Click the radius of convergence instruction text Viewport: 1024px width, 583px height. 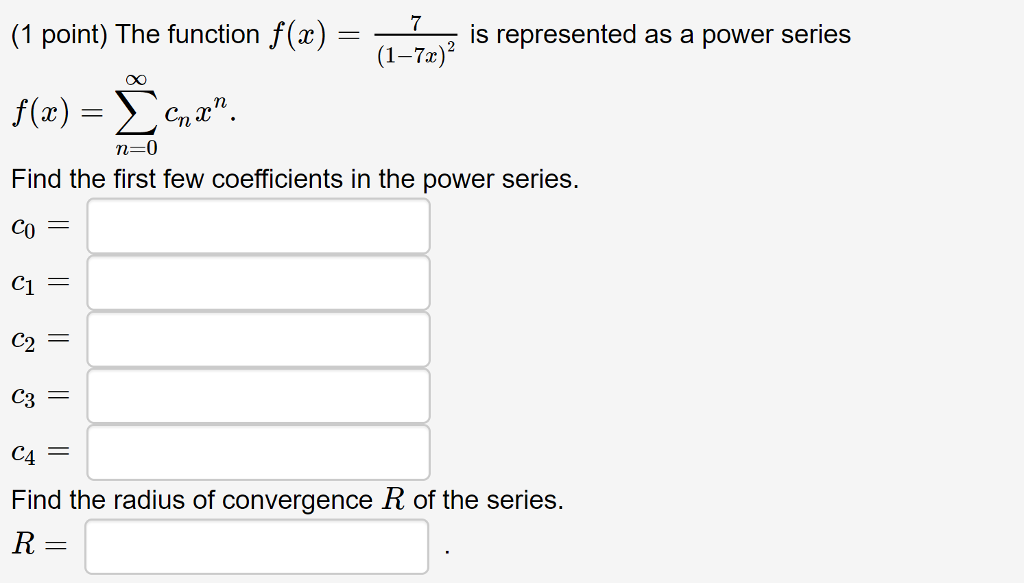[285, 500]
